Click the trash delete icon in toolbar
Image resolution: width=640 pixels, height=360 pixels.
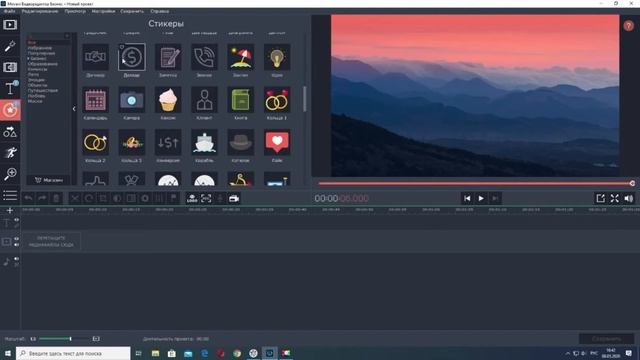pos(56,198)
